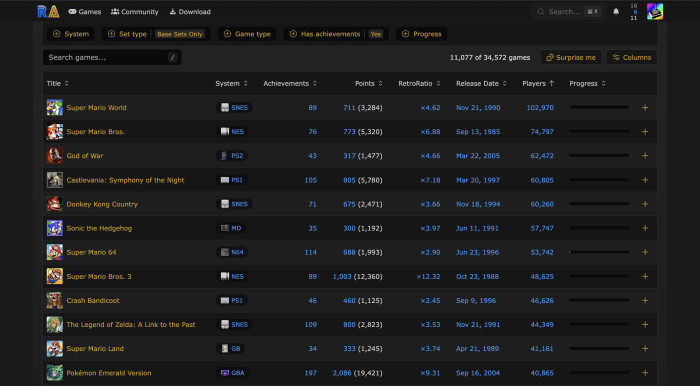Click the Pokémon Emerald game icon

(x=54, y=373)
